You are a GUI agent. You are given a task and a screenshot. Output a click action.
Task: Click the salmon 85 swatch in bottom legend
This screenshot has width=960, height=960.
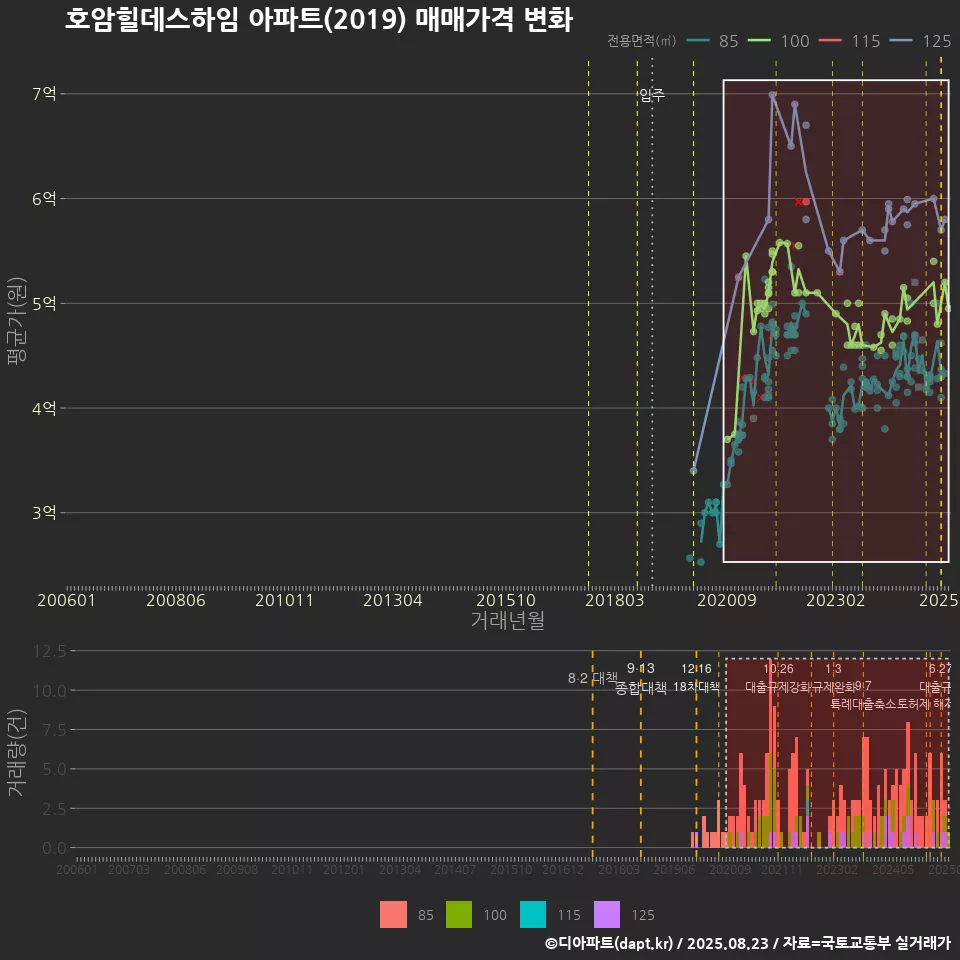coord(393,915)
